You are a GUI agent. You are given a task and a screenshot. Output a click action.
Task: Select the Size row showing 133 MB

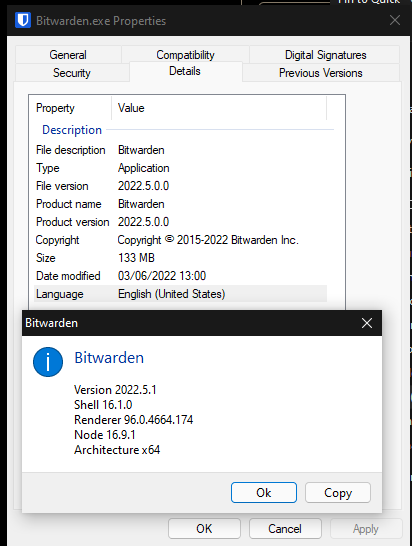tap(180, 258)
